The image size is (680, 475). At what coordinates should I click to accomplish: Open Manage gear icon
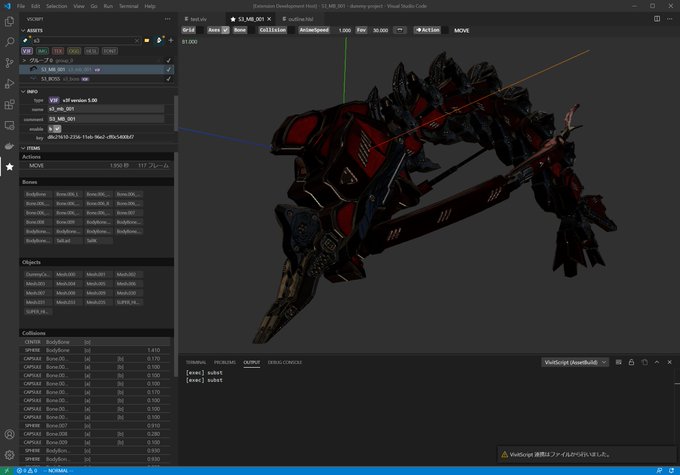10,455
